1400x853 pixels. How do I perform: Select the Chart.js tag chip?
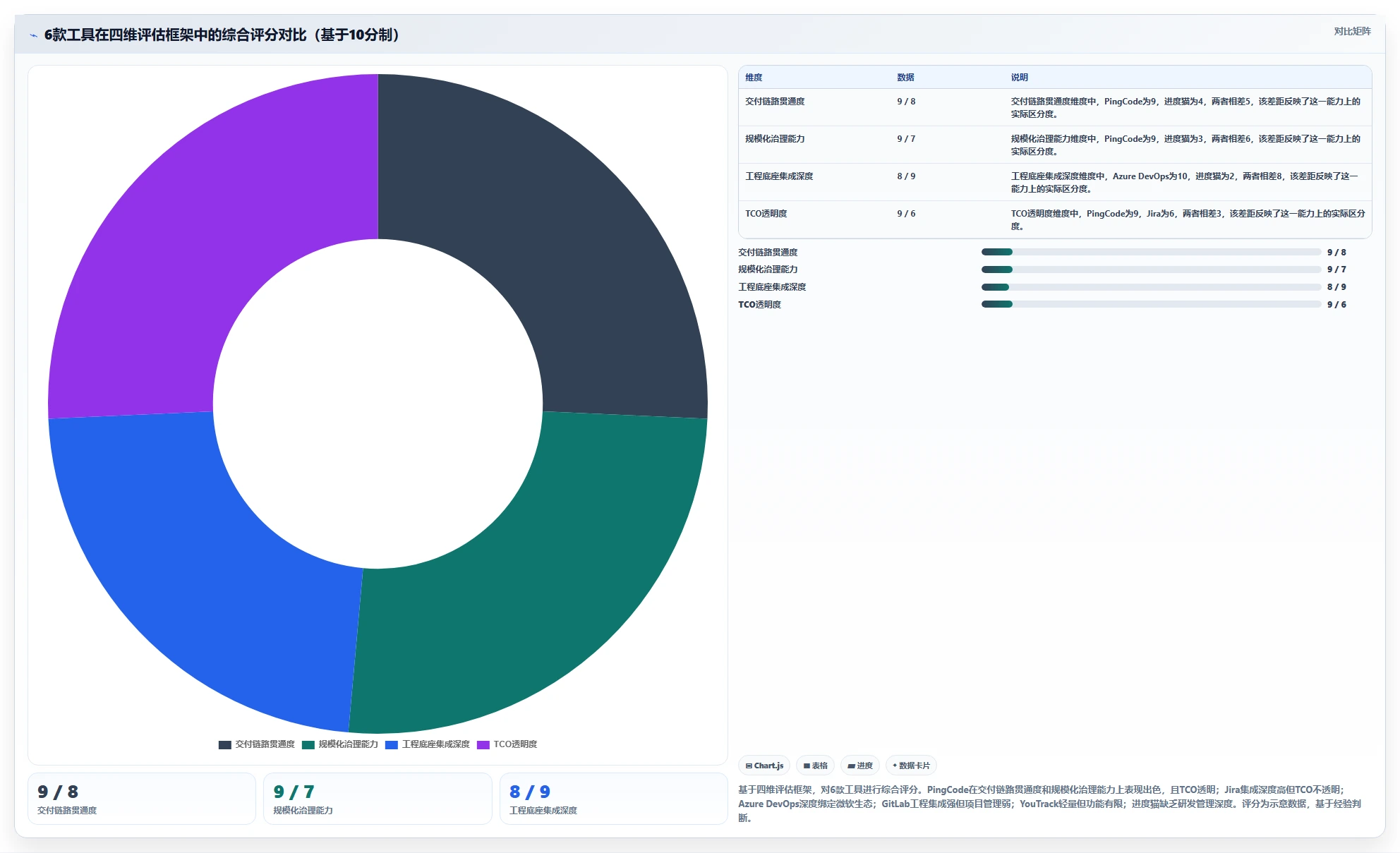764,766
